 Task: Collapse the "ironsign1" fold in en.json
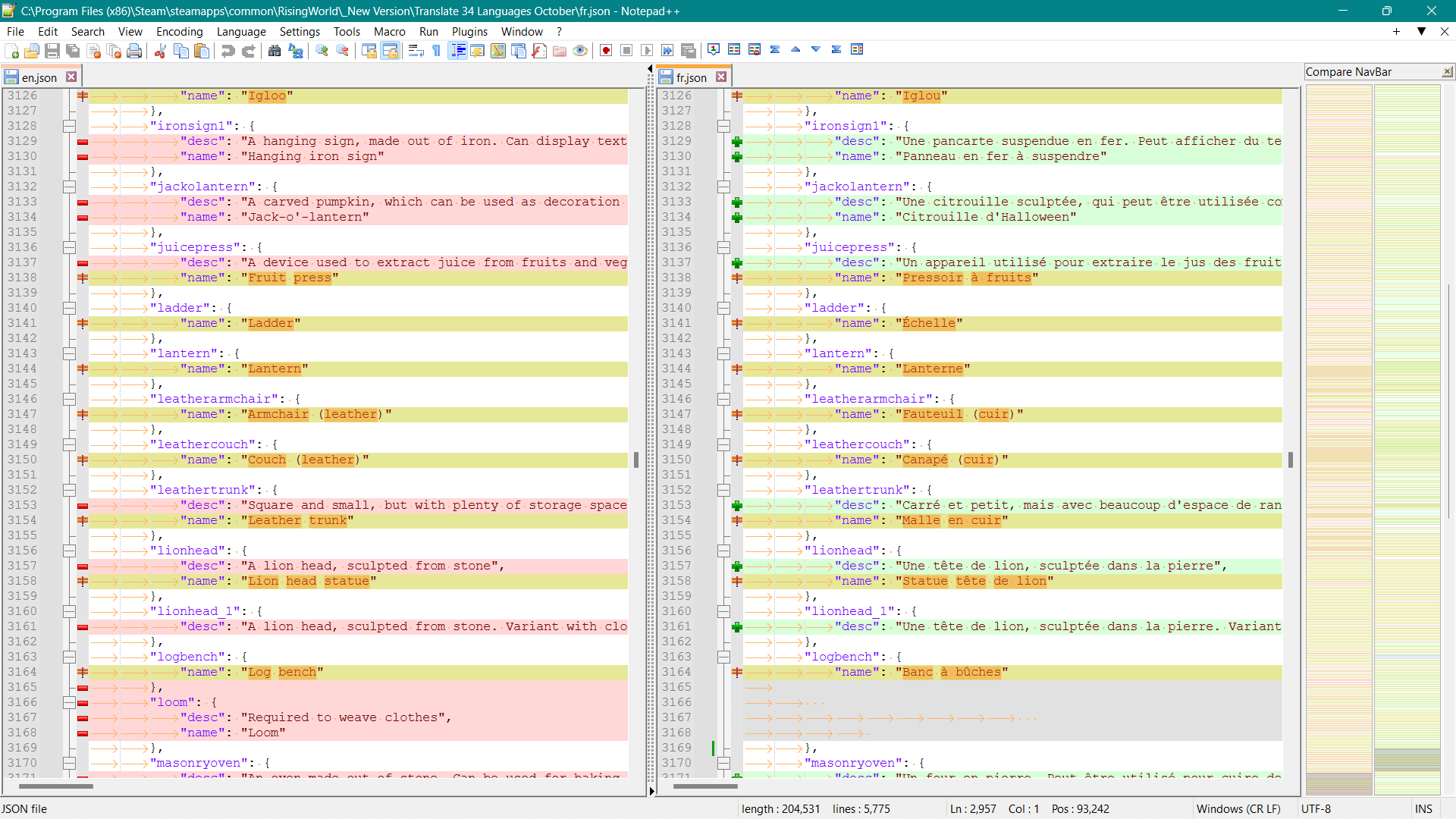69,126
